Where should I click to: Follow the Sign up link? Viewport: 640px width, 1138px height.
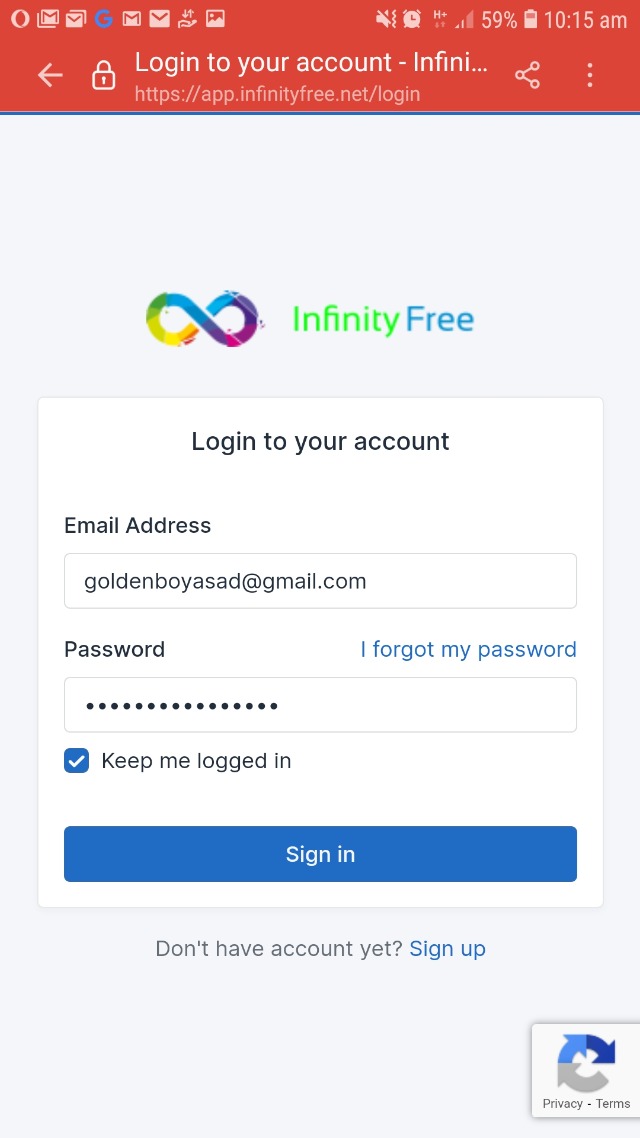(447, 949)
